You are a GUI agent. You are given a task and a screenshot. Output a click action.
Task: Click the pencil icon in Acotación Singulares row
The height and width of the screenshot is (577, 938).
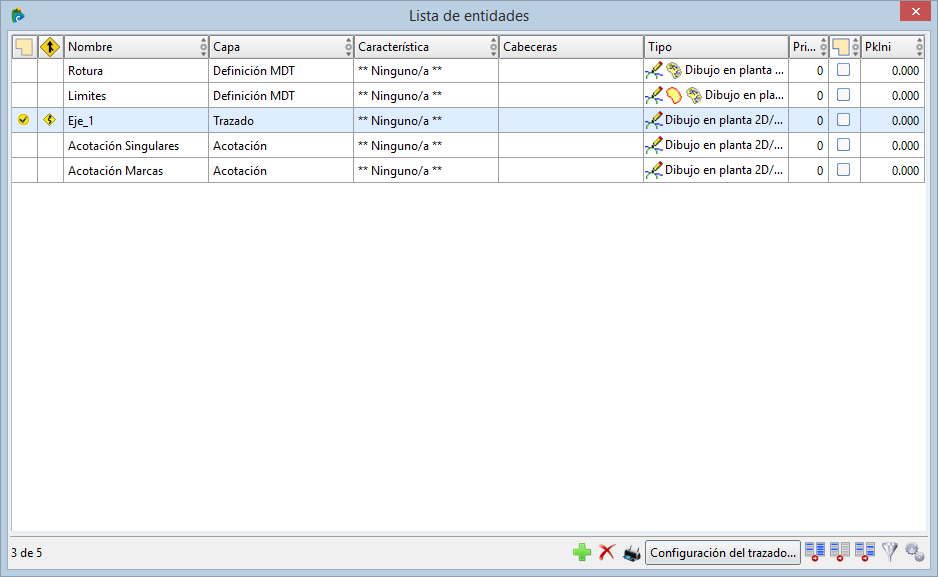(x=654, y=146)
